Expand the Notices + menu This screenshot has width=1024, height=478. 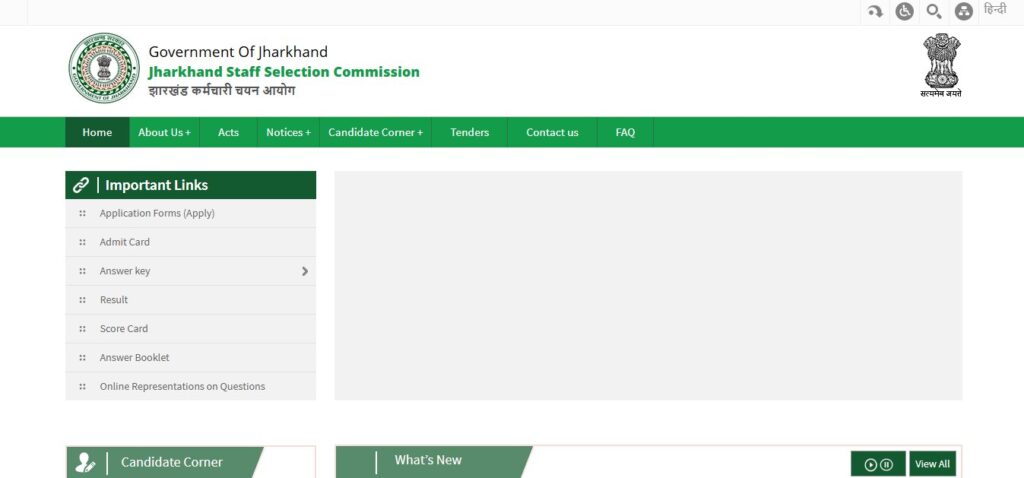(x=289, y=132)
